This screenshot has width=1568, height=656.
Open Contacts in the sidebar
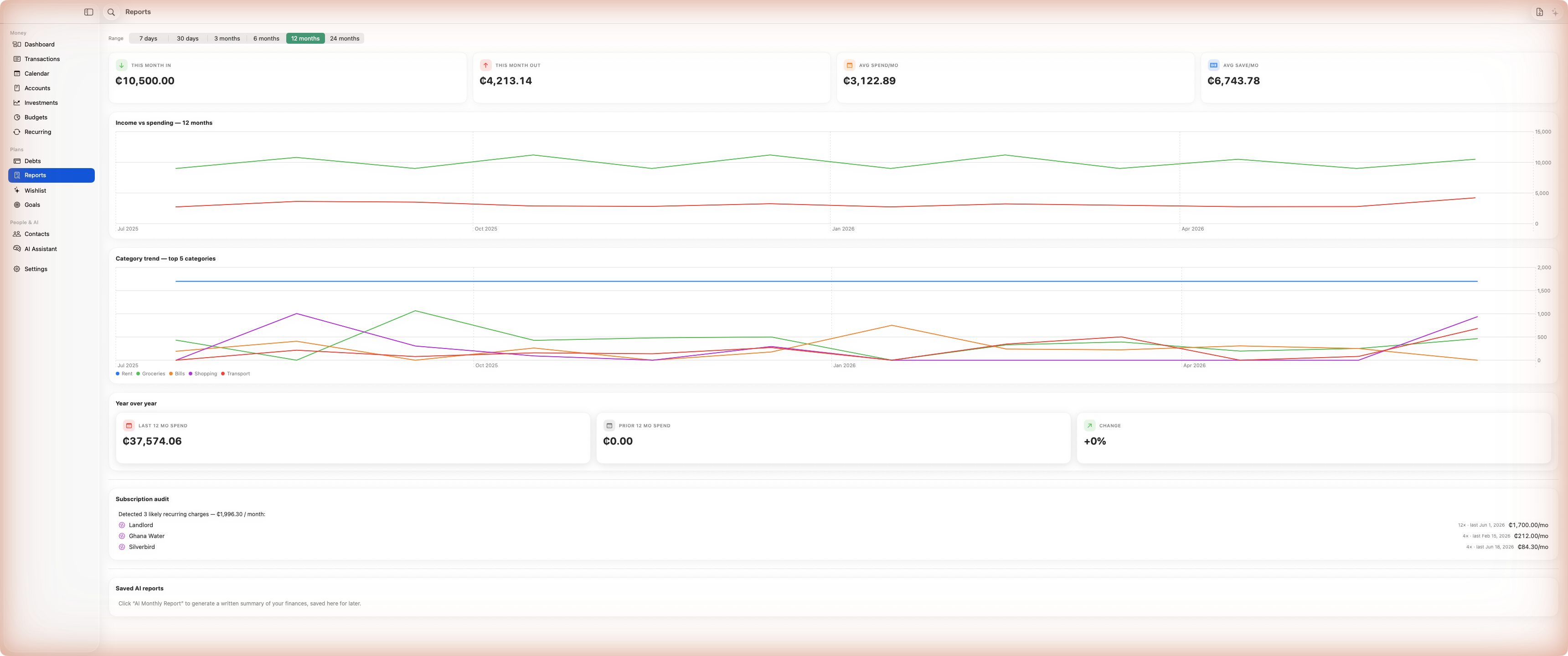point(52,234)
